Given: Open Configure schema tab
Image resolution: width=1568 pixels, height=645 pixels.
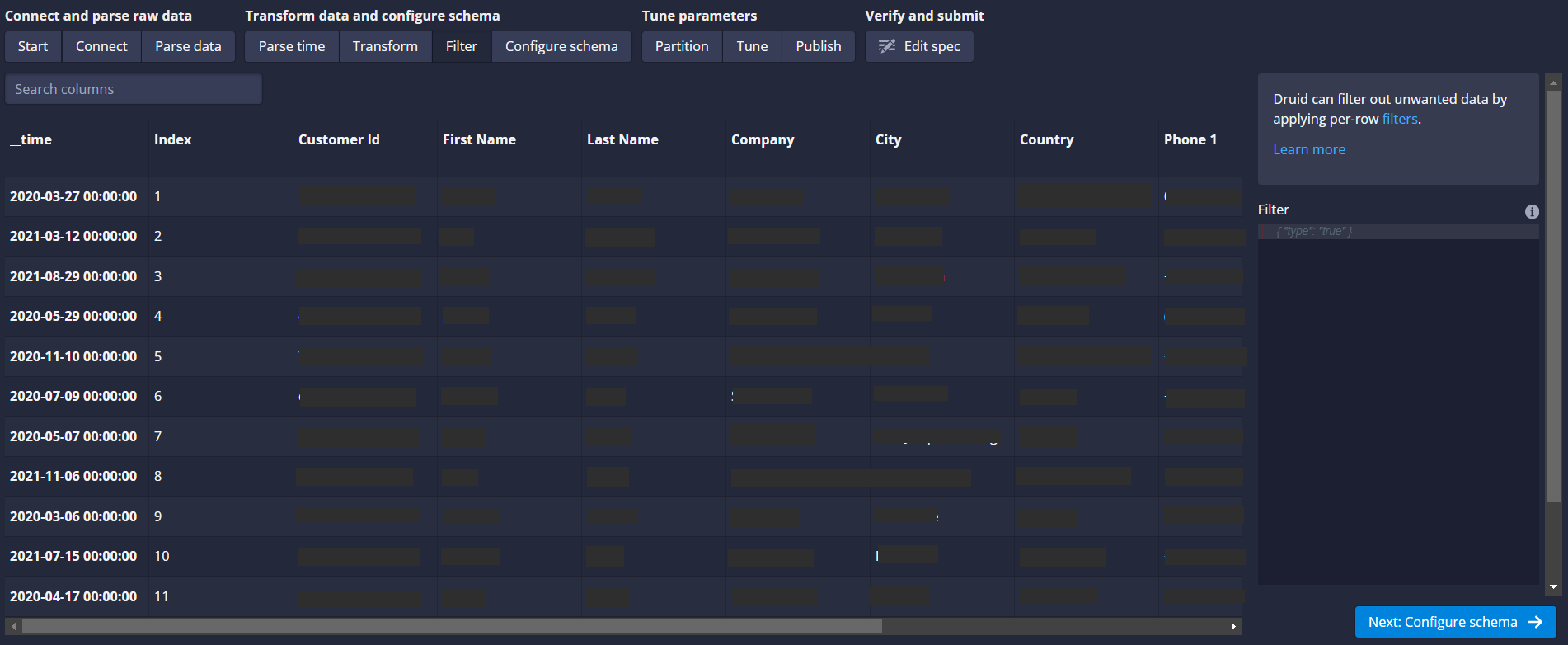Looking at the screenshot, I should pyautogui.click(x=561, y=46).
